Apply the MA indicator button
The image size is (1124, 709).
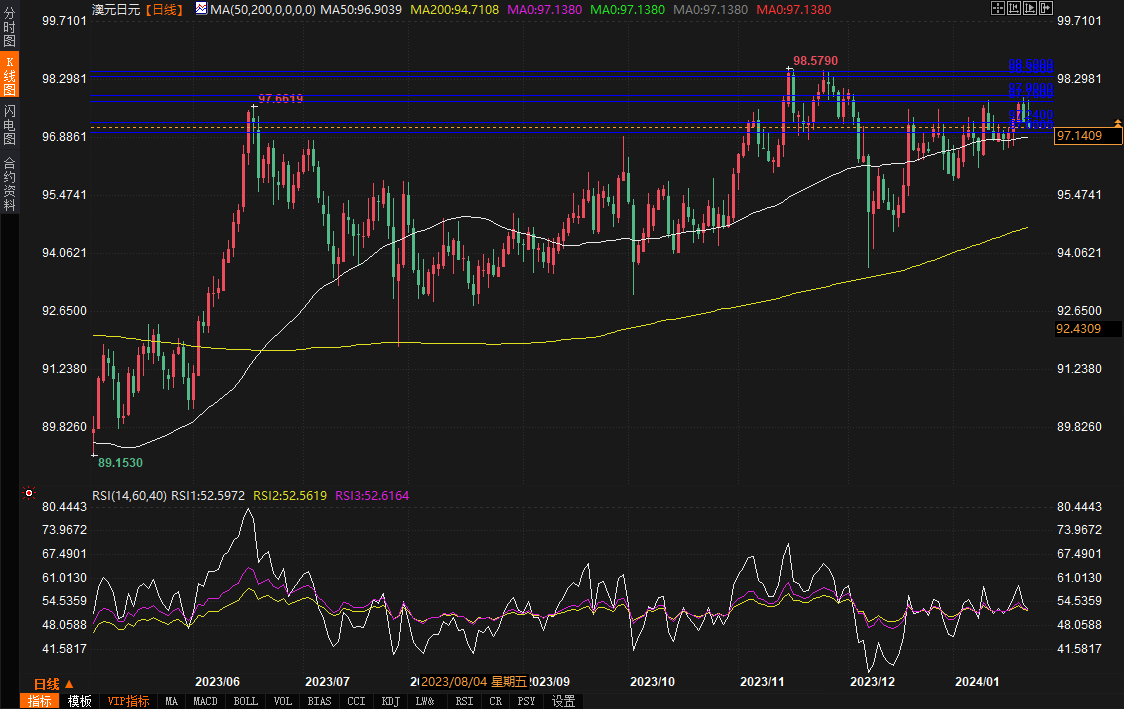(x=171, y=701)
